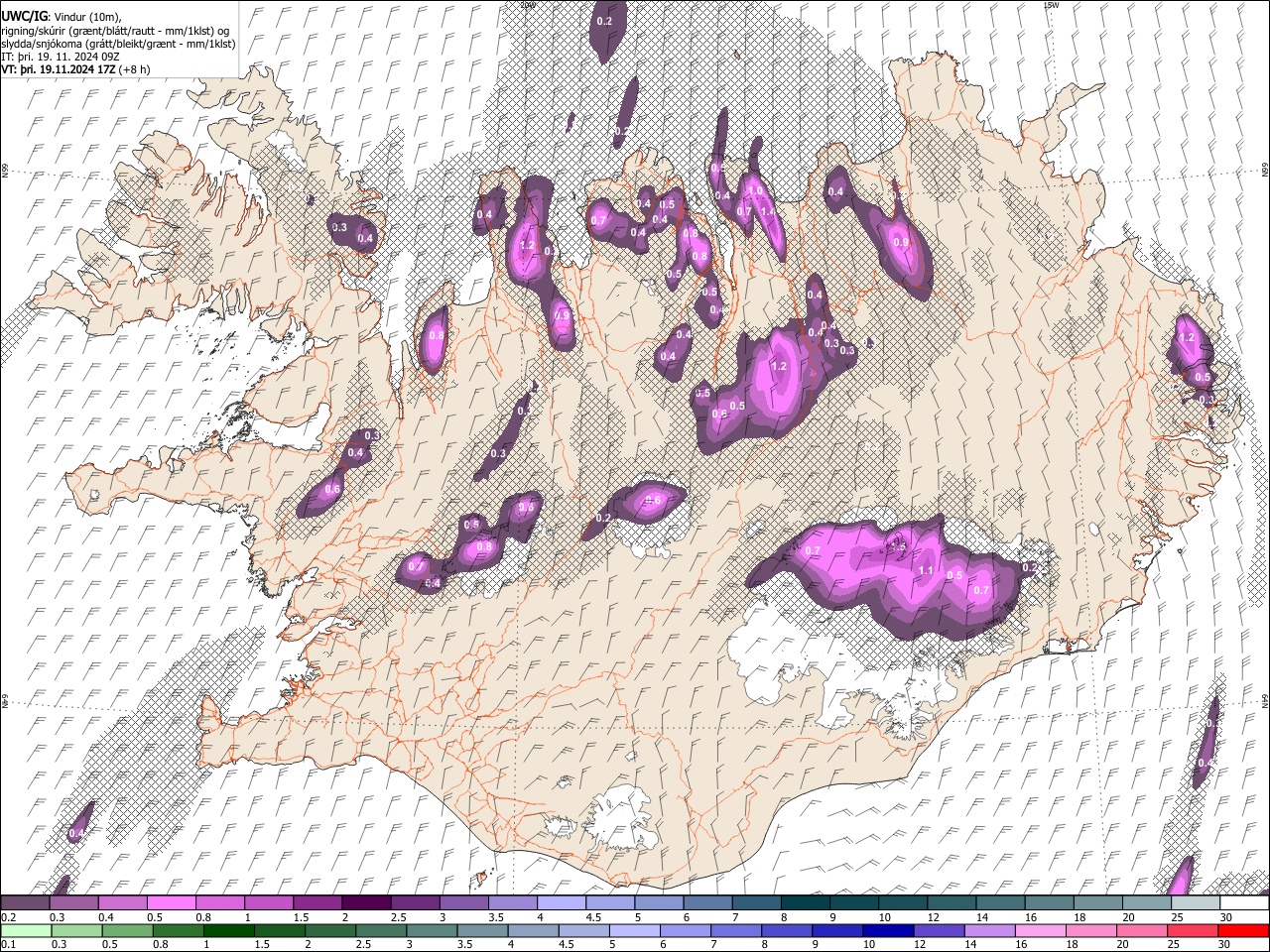Select the '20W' longitude label
Image resolution: width=1270 pixels, height=952 pixels.
(528, 5)
